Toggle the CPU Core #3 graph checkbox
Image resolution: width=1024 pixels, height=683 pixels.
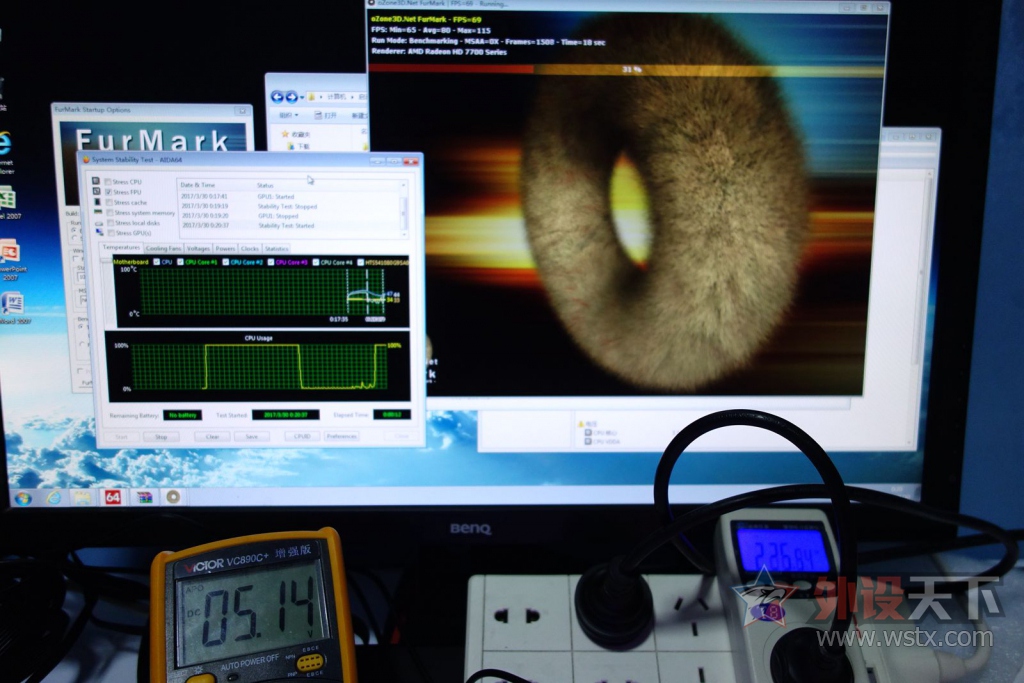(270, 262)
